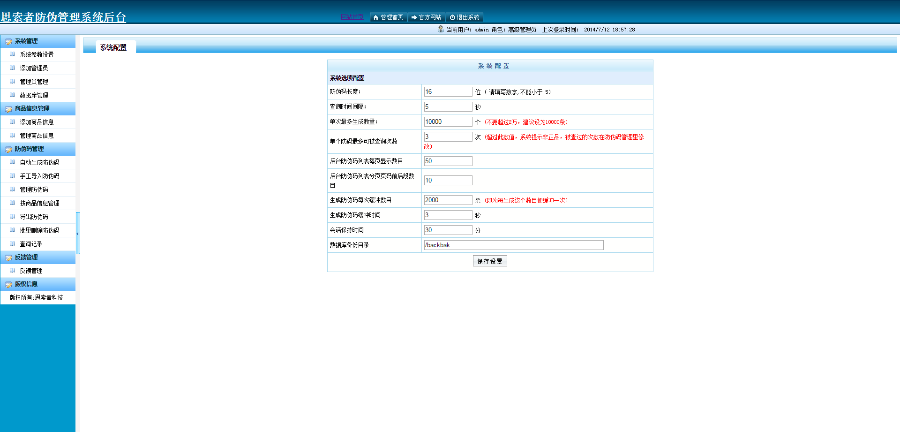Viewport: 900px width, 432px height.
Task: Collapse the 系统管理 sidebar section
Action: click(37, 41)
